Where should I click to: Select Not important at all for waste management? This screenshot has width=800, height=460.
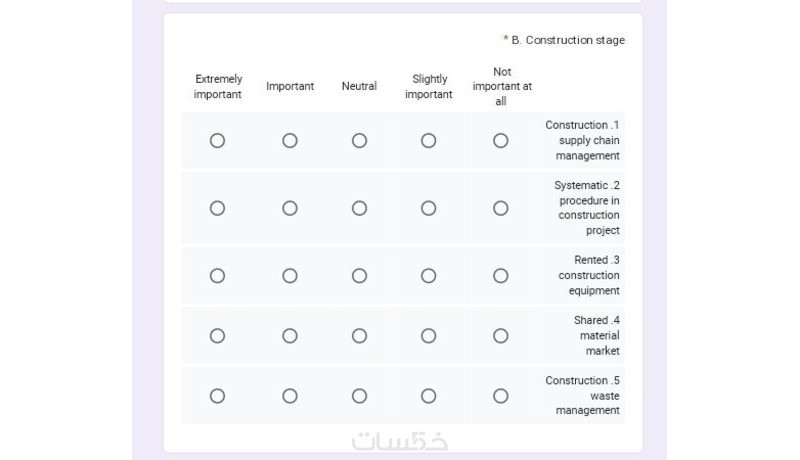point(501,396)
